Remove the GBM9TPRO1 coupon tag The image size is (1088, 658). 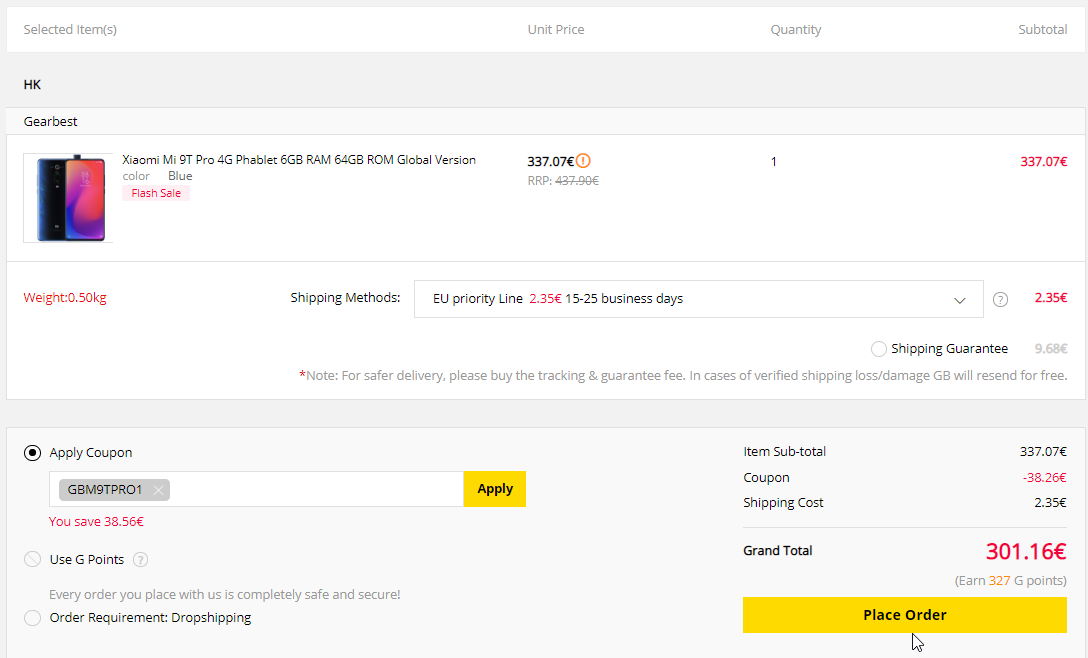[x=159, y=490]
